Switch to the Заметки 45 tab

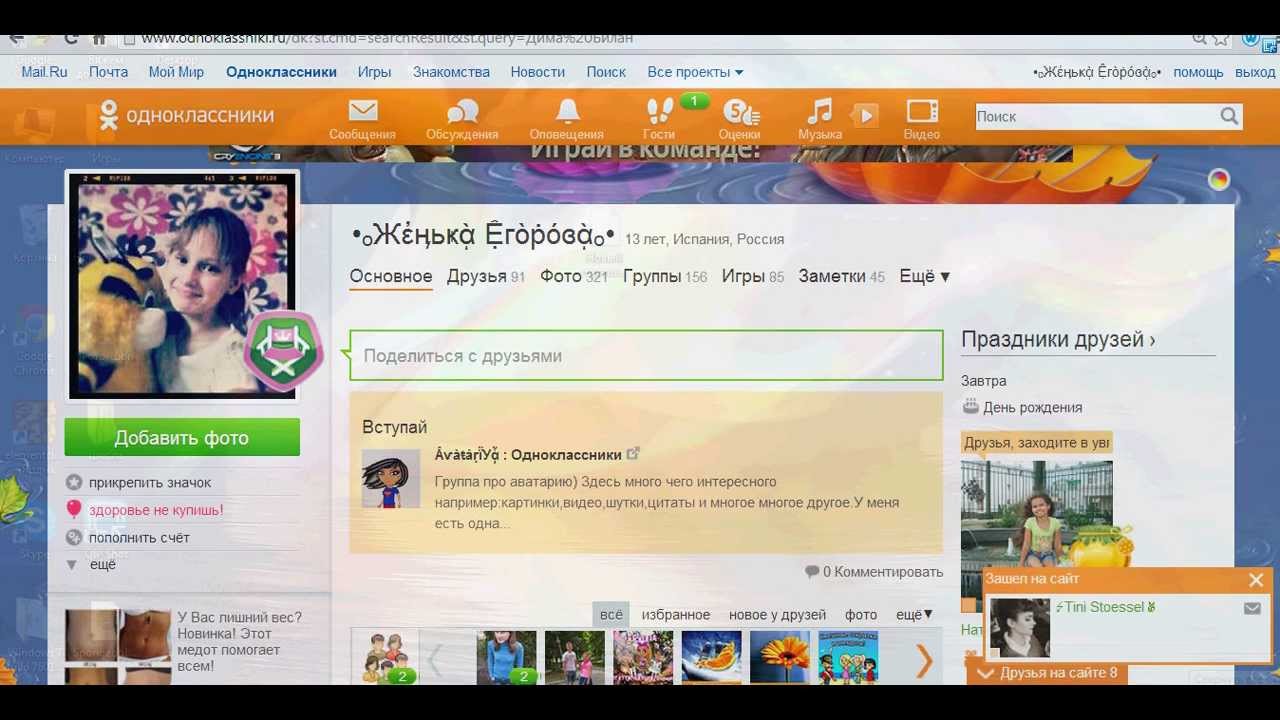point(841,277)
